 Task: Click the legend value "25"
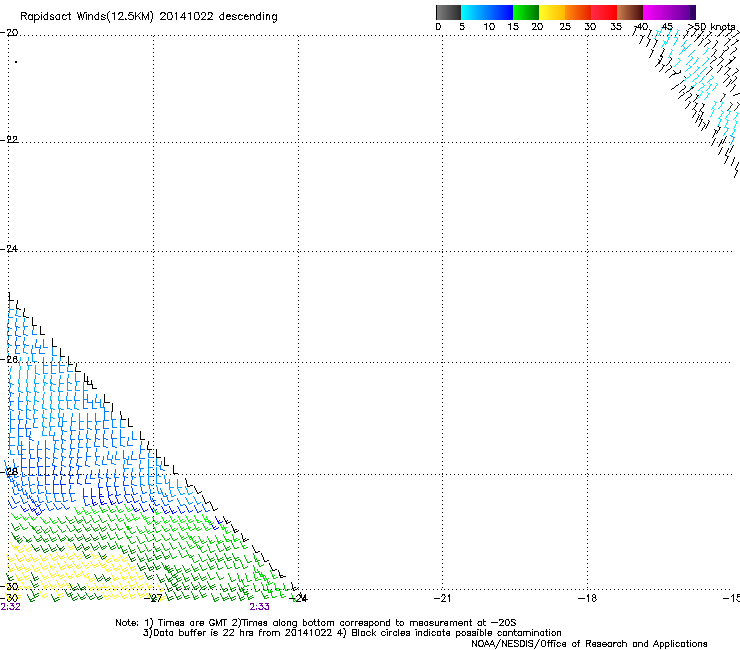pos(565,27)
